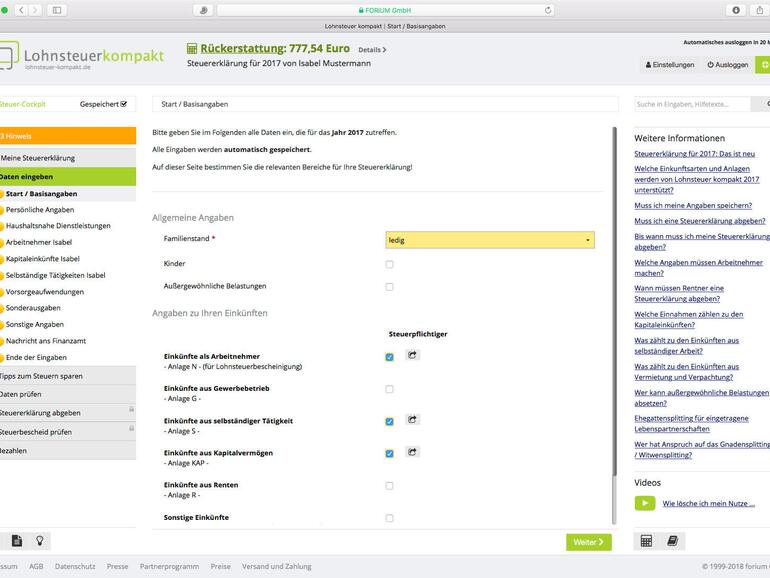Toggle the browser sidebar icon

57,10
